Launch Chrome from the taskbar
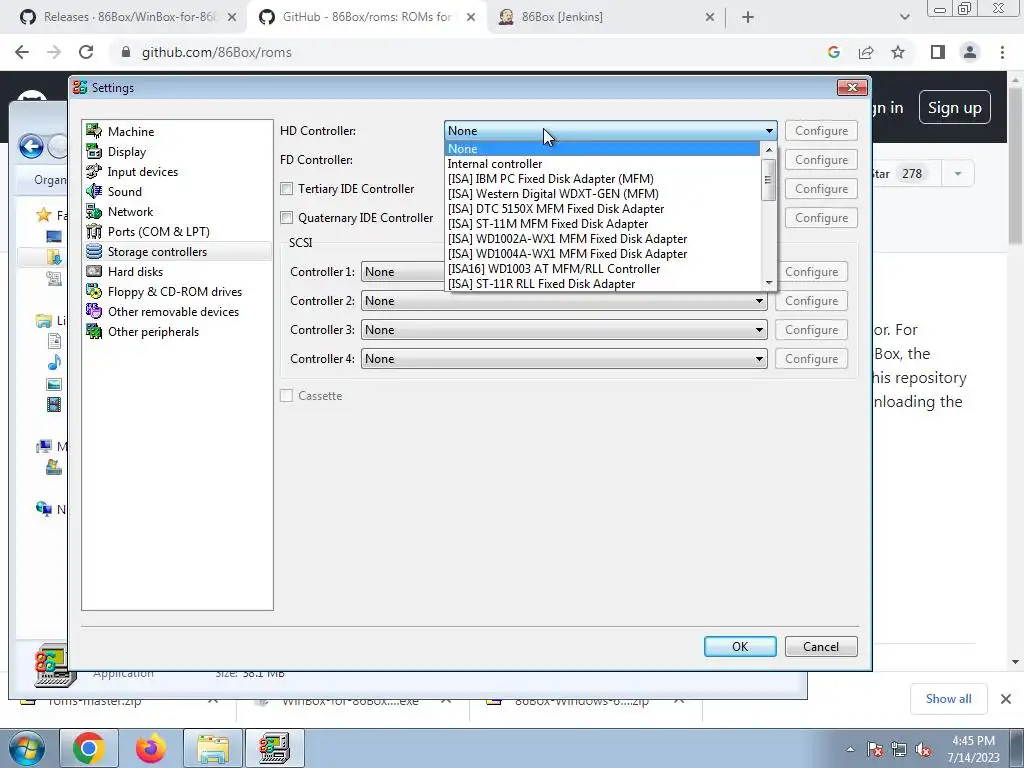The height and width of the screenshot is (768, 1024). tap(89, 748)
